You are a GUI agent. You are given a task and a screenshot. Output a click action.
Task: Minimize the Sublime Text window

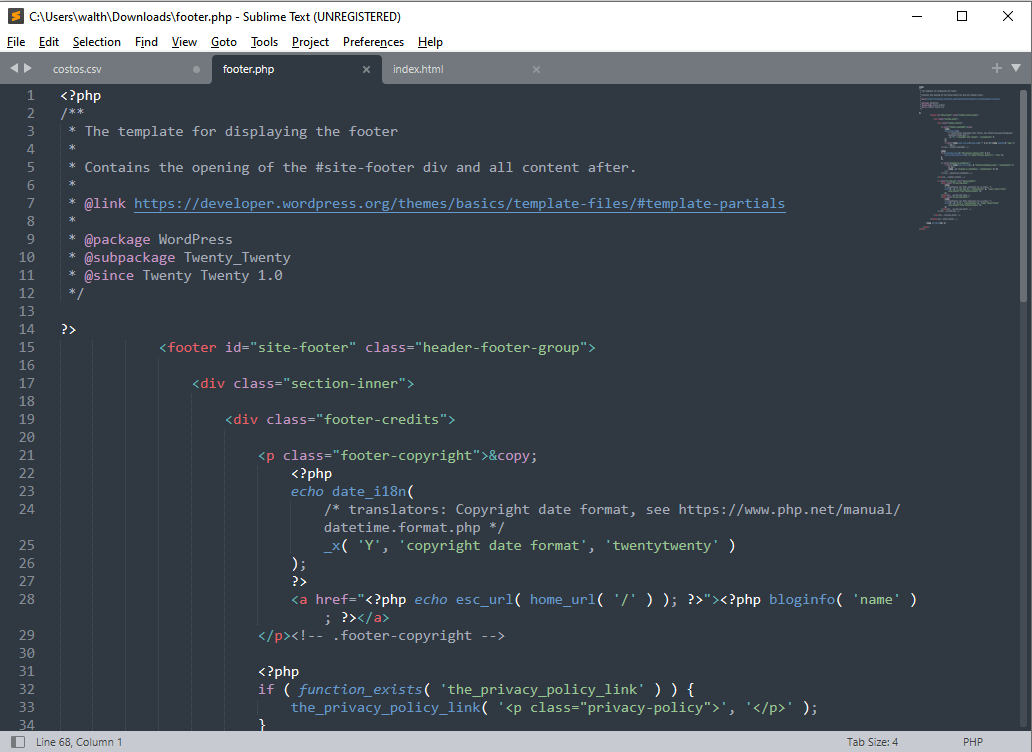point(917,16)
